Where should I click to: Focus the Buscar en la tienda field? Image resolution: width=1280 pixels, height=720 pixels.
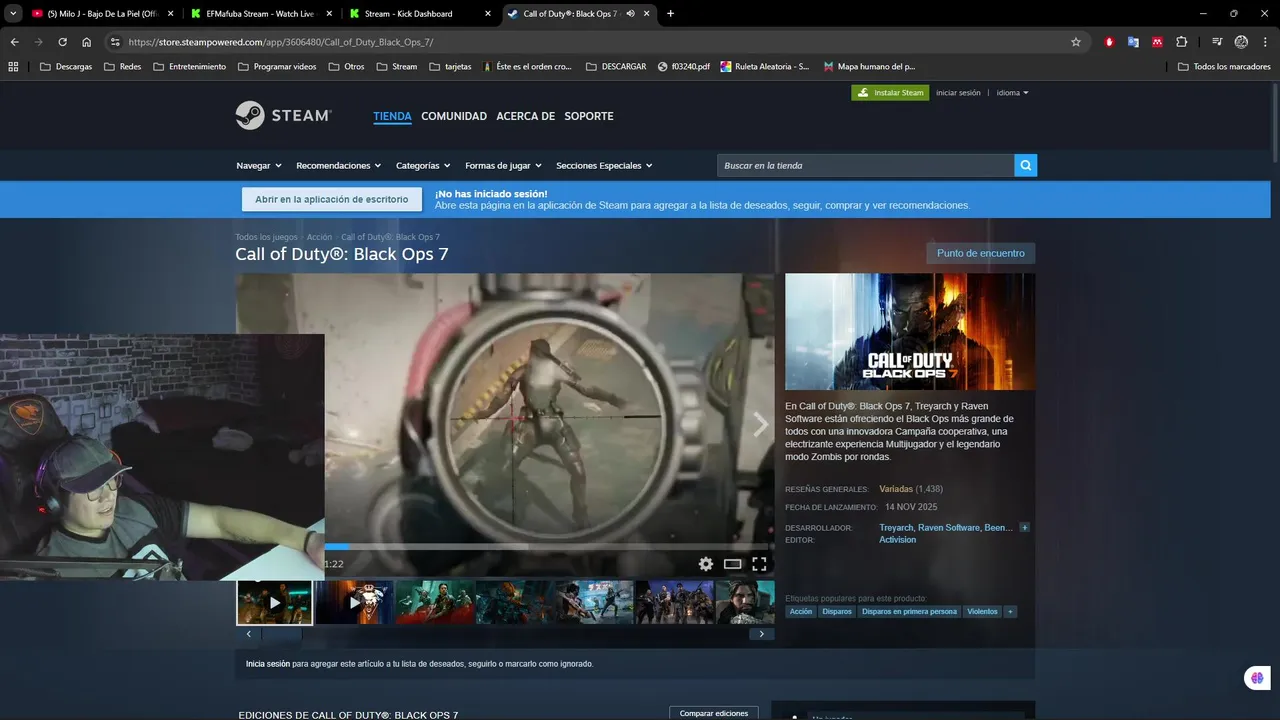click(x=865, y=165)
